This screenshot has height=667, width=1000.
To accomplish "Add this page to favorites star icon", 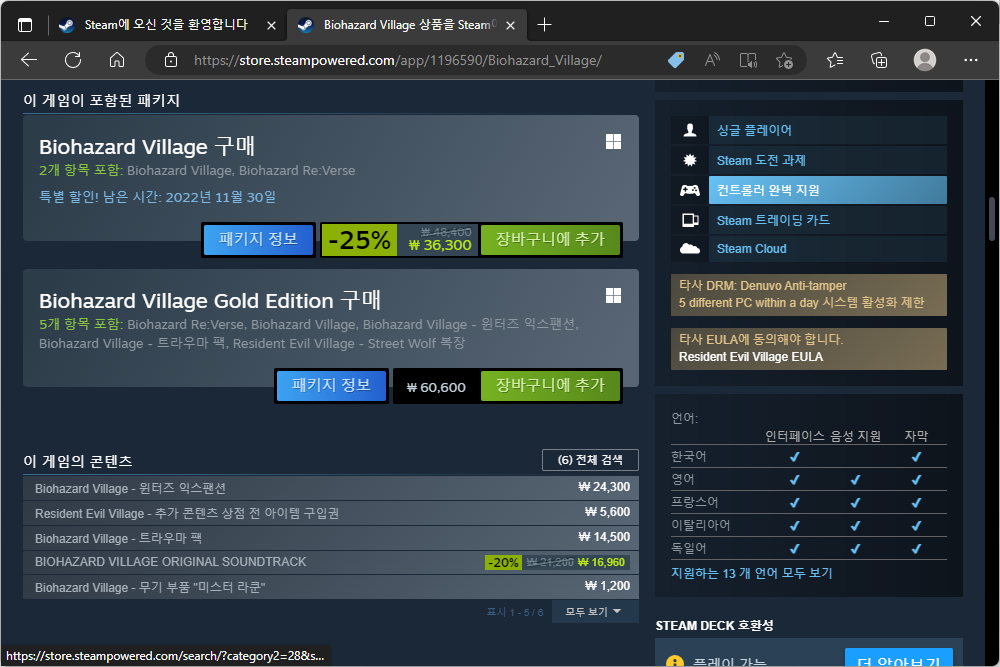I will click(784, 60).
